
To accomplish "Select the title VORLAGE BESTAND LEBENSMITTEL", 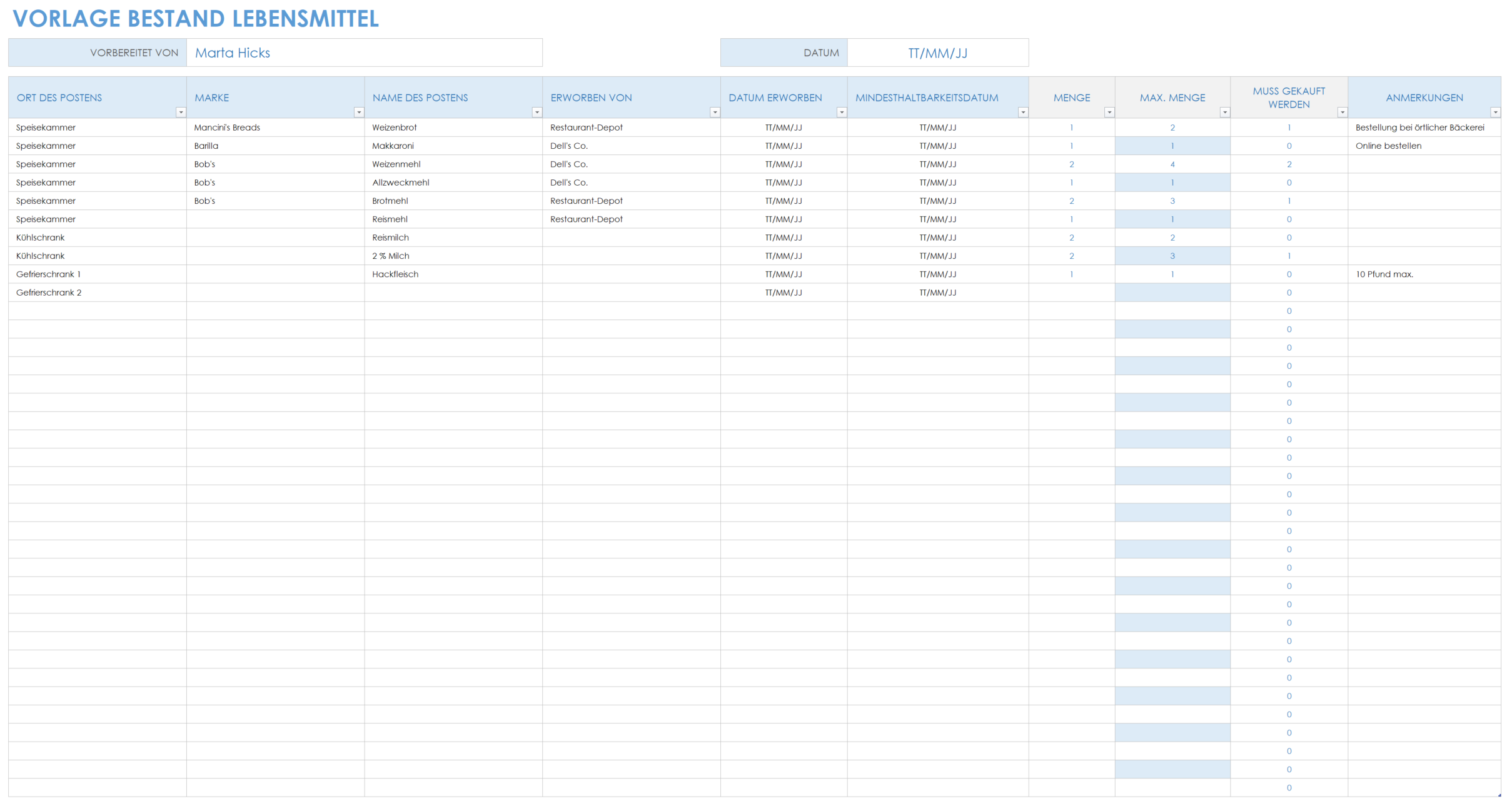I will pyautogui.click(x=196, y=19).
